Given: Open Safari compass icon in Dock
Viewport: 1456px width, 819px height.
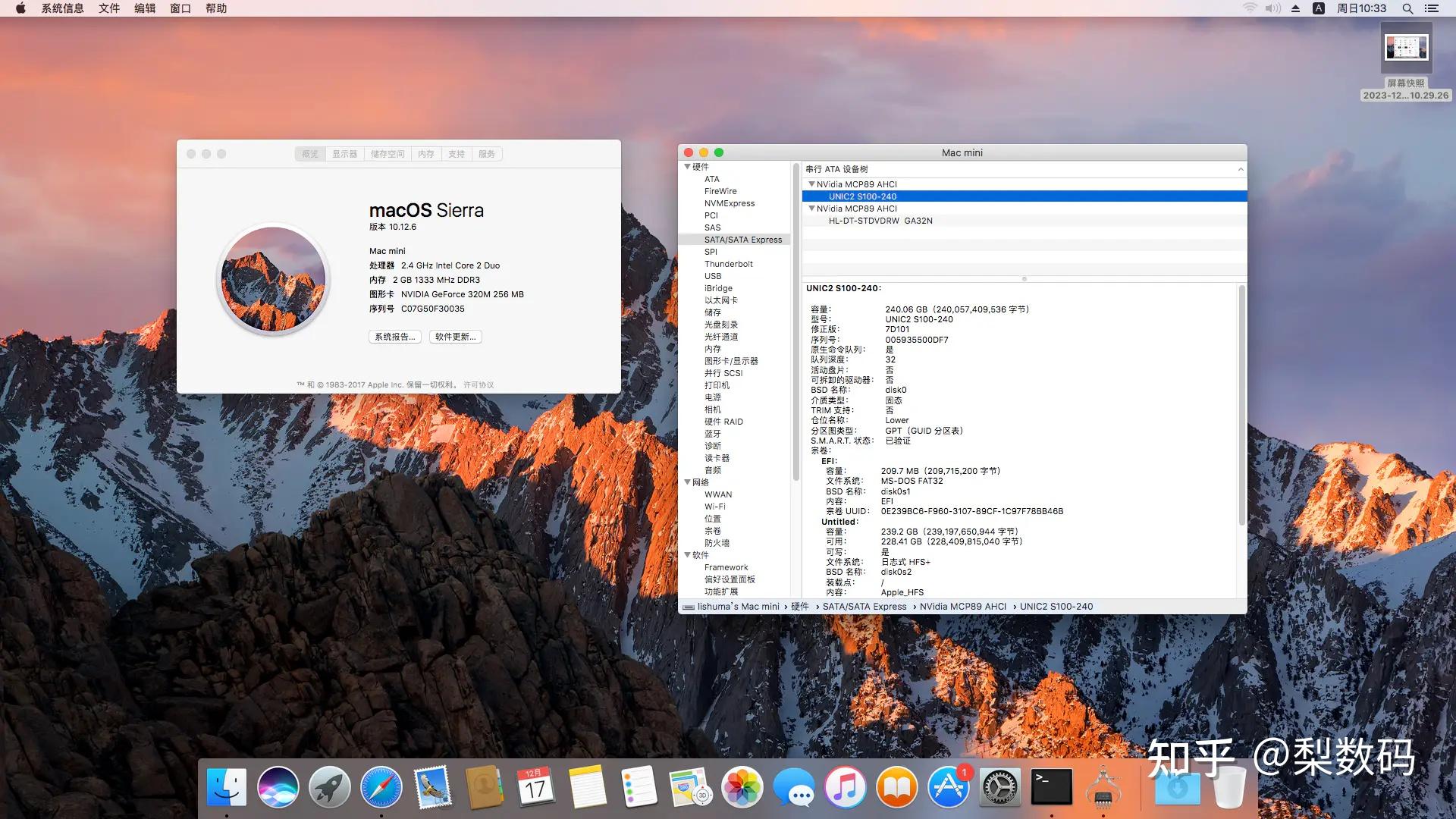Looking at the screenshot, I should tap(381, 787).
